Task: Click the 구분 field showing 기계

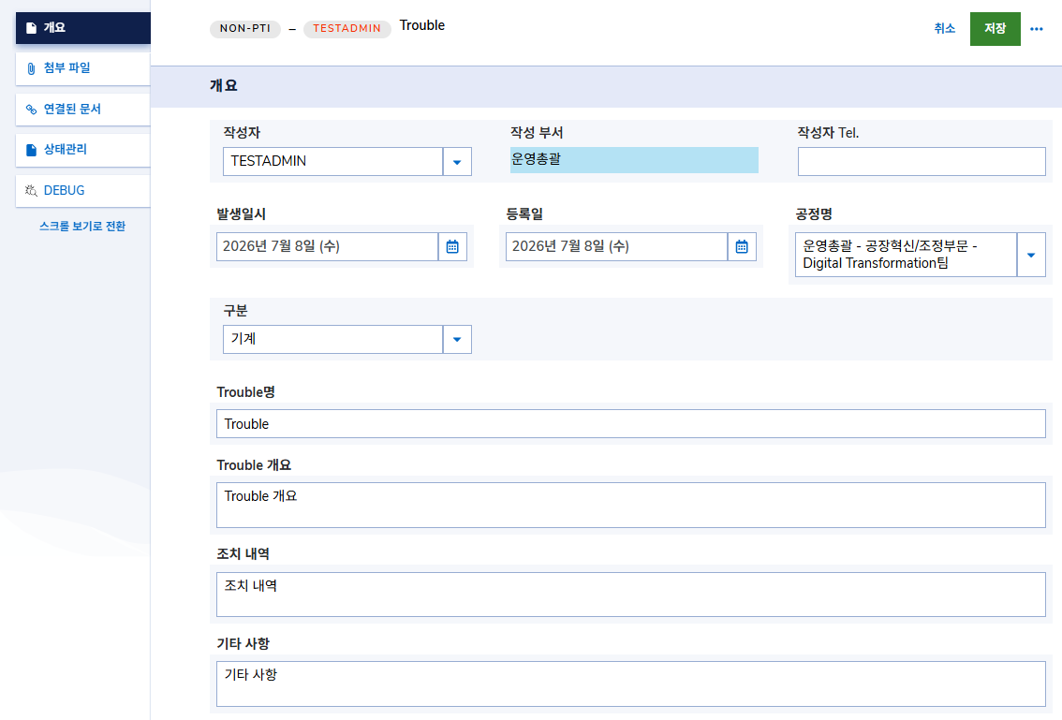Action: (x=333, y=339)
